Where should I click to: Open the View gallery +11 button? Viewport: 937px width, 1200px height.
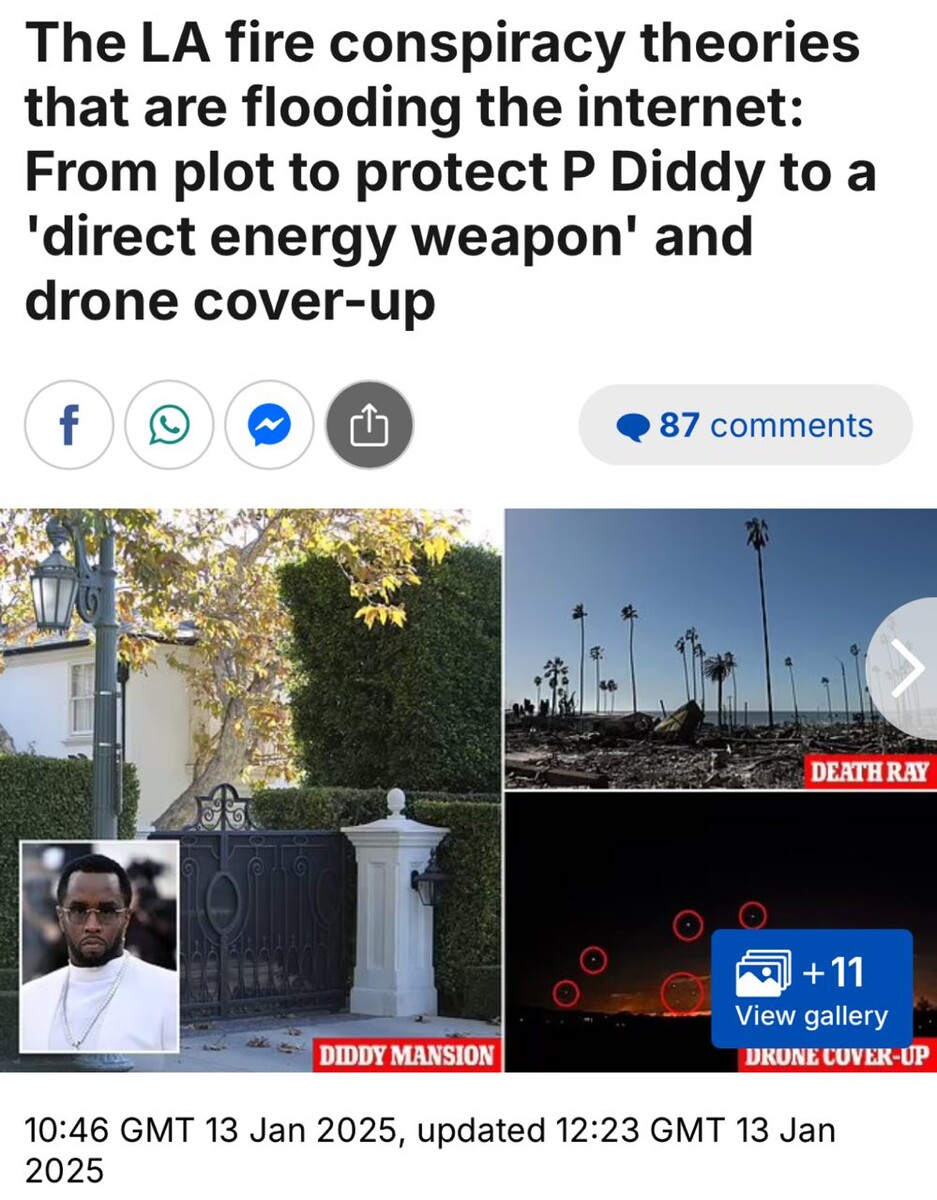(x=812, y=988)
